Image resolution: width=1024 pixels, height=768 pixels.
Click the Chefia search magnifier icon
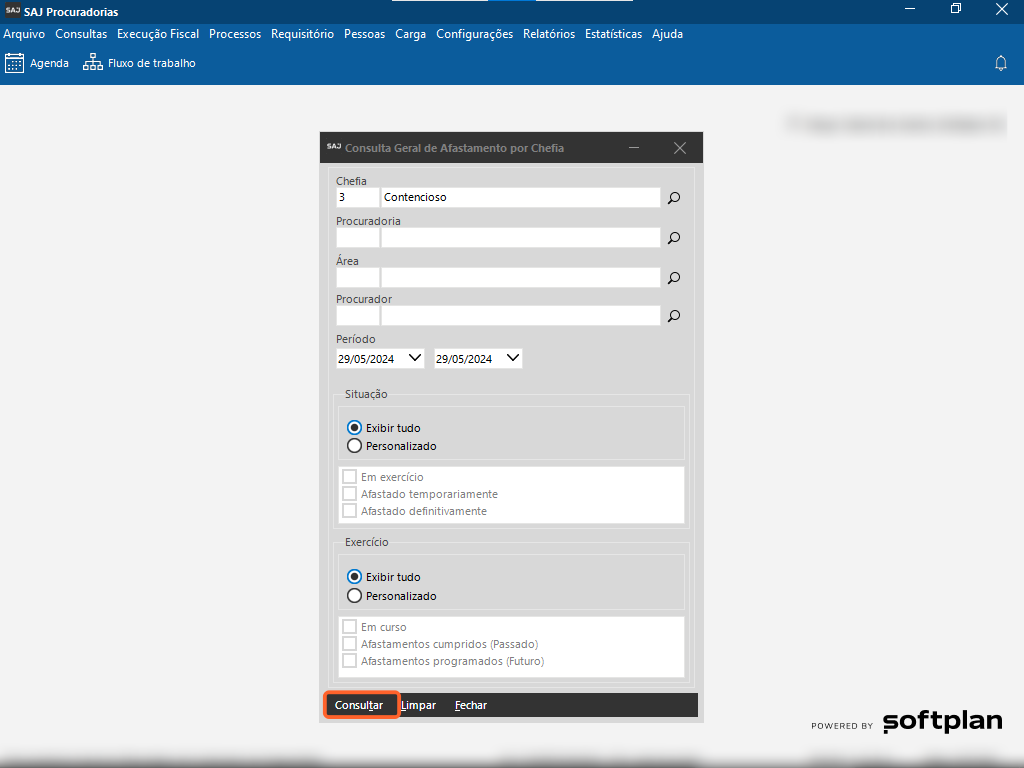pos(674,198)
